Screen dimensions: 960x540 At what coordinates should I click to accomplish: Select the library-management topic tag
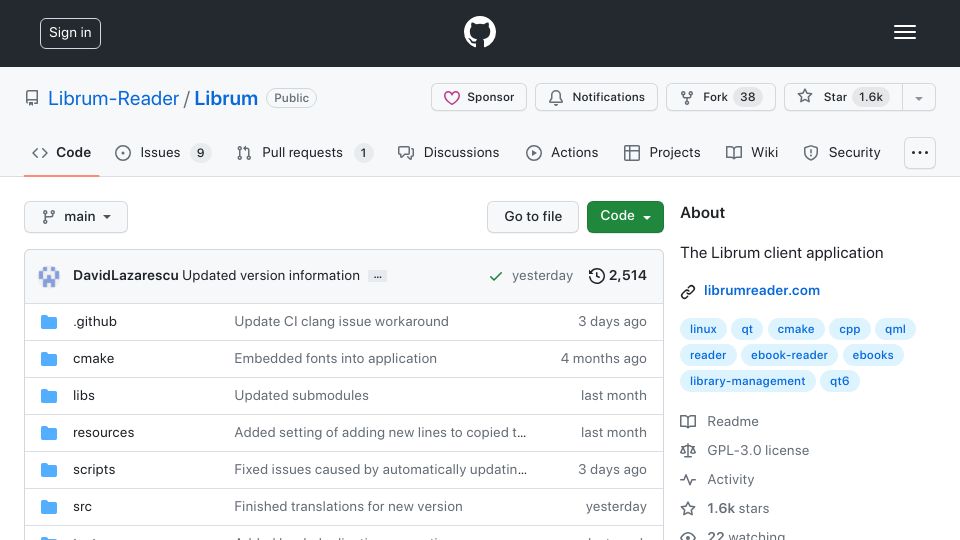(748, 381)
